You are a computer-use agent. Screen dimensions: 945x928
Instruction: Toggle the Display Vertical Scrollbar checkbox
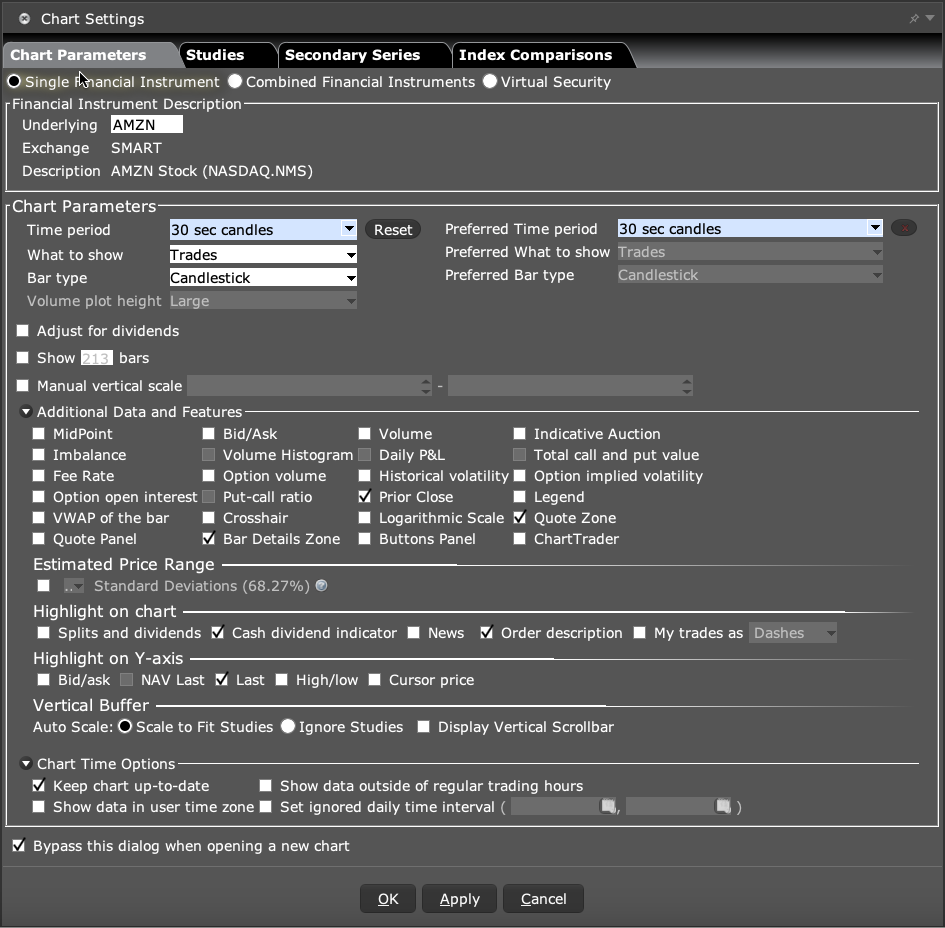coord(424,727)
